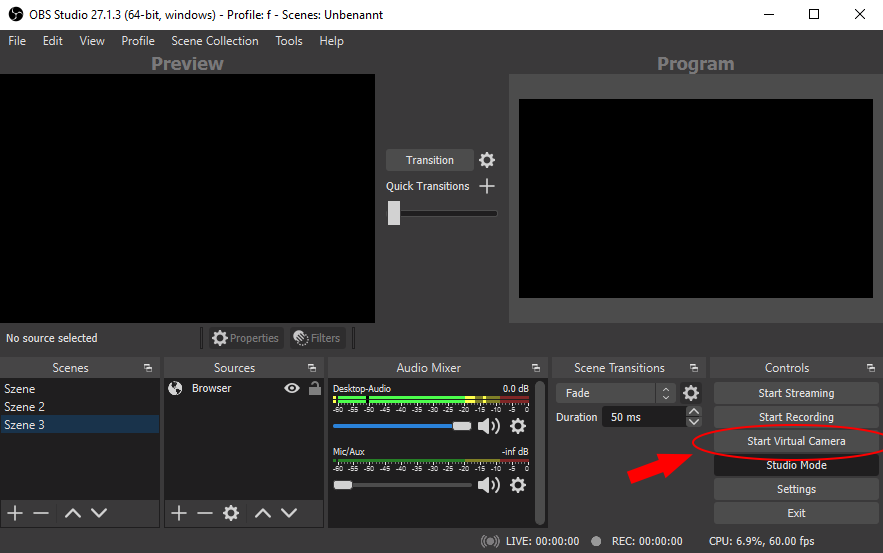The image size is (883, 553).
Task: Toggle Studio Mode off
Action: (x=796, y=465)
